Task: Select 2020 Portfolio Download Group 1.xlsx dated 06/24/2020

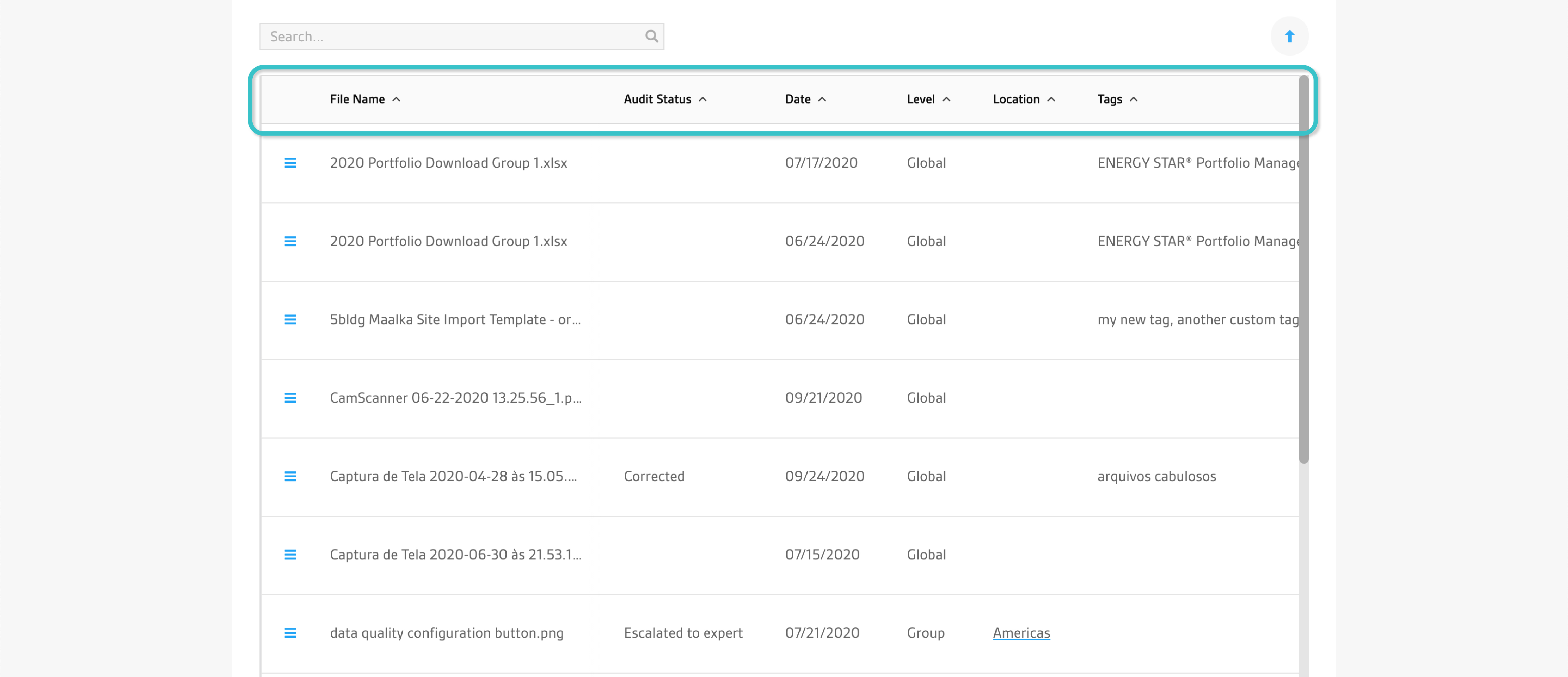Action: coord(449,242)
